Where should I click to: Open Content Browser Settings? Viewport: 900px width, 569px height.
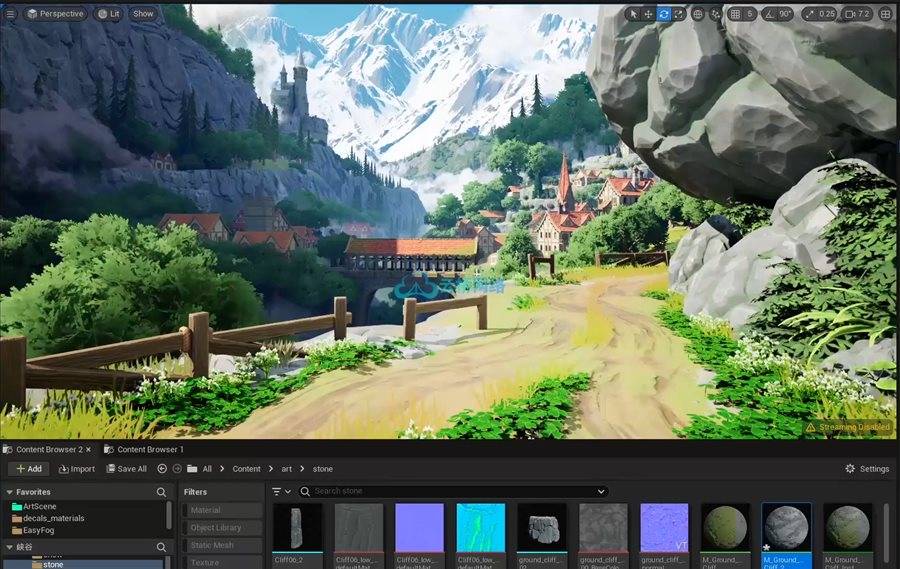click(x=867, y=469)
